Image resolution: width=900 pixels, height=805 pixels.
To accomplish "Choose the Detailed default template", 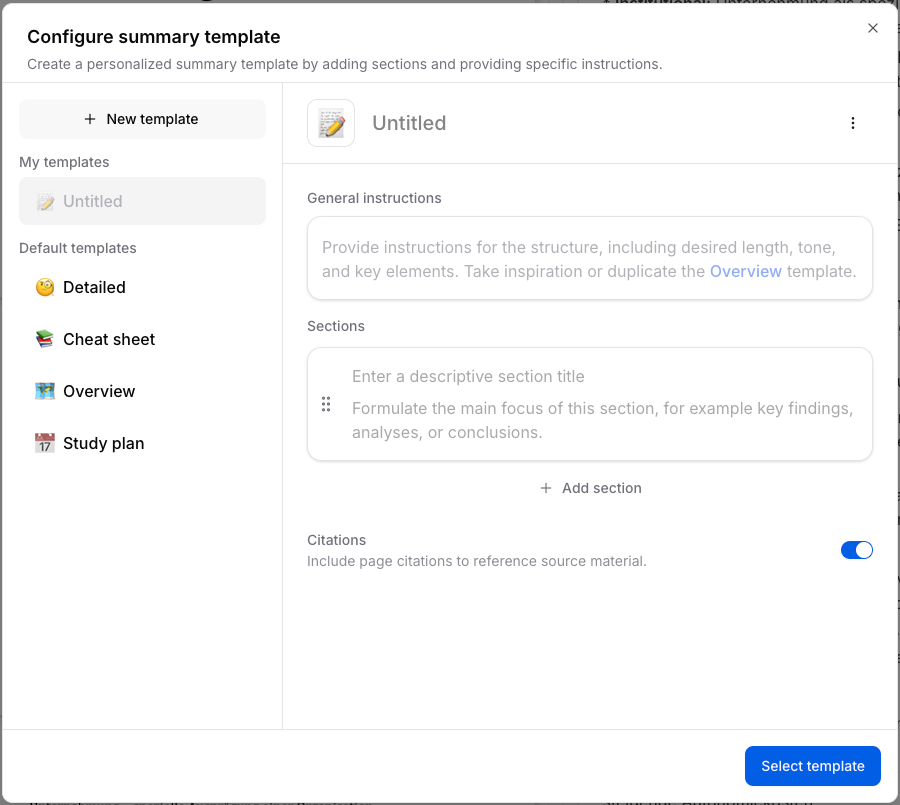I will 94,287.
